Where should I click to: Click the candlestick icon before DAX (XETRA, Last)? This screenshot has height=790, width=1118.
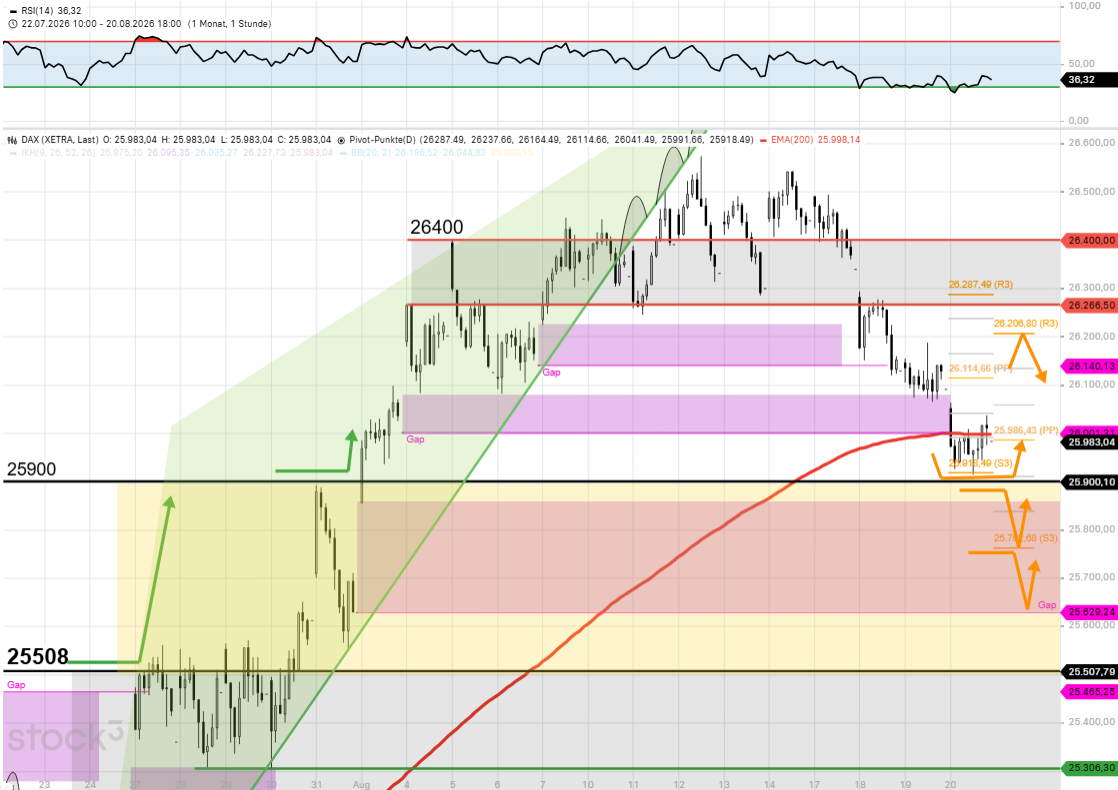(12, 140)
